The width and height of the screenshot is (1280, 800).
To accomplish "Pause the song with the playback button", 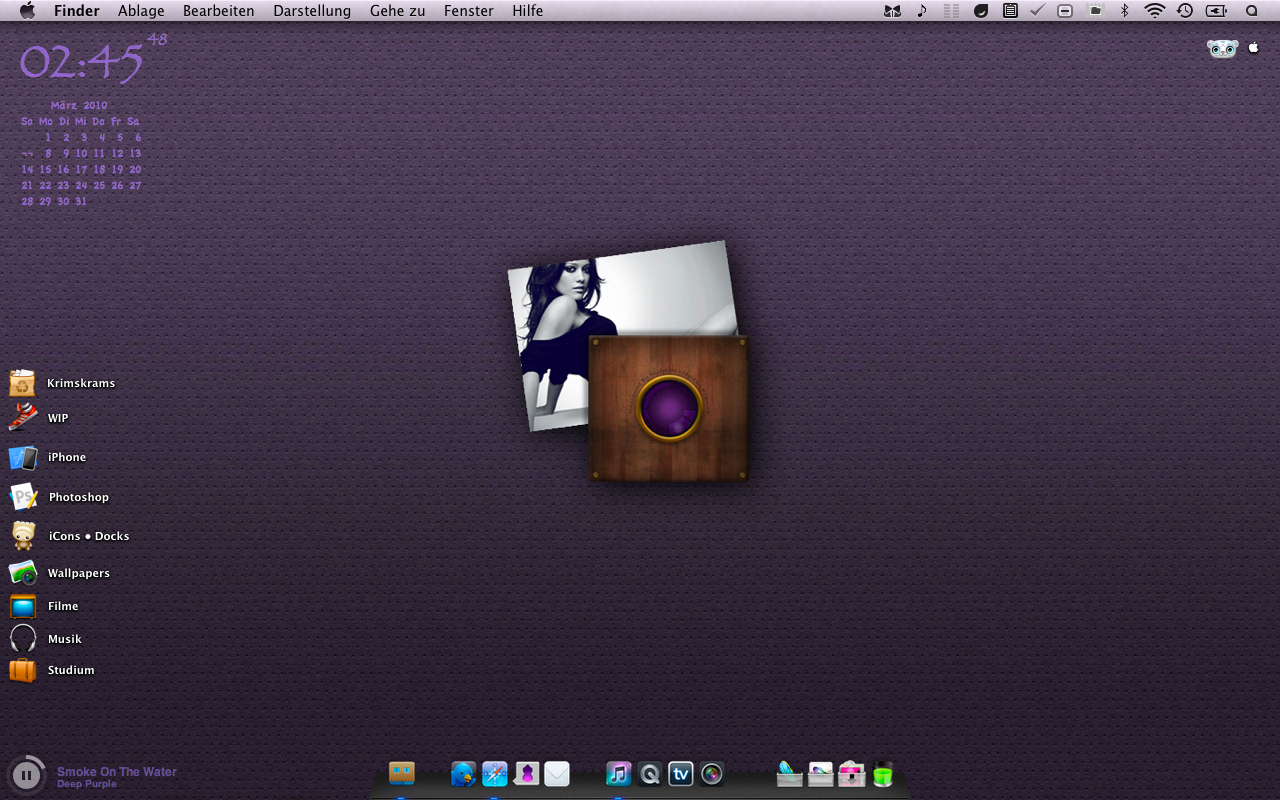I will (26, 775).
